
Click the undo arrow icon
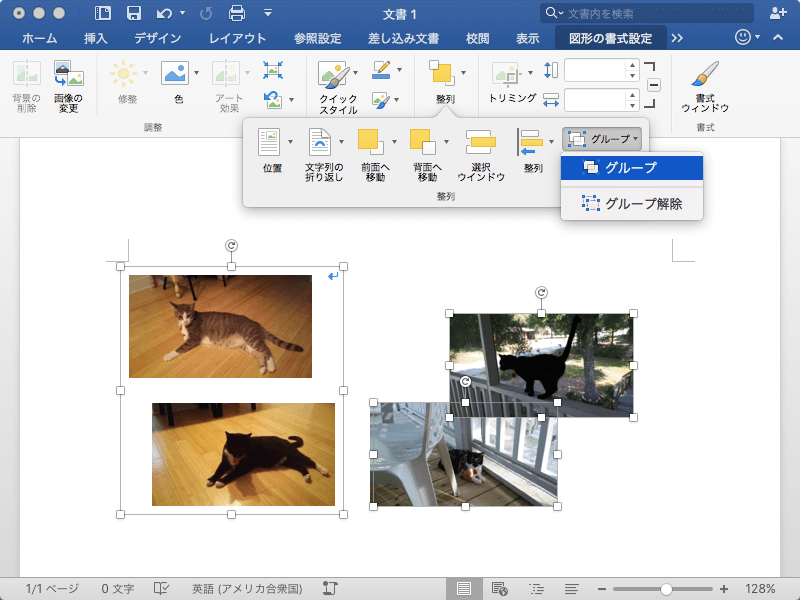point(164,13)
